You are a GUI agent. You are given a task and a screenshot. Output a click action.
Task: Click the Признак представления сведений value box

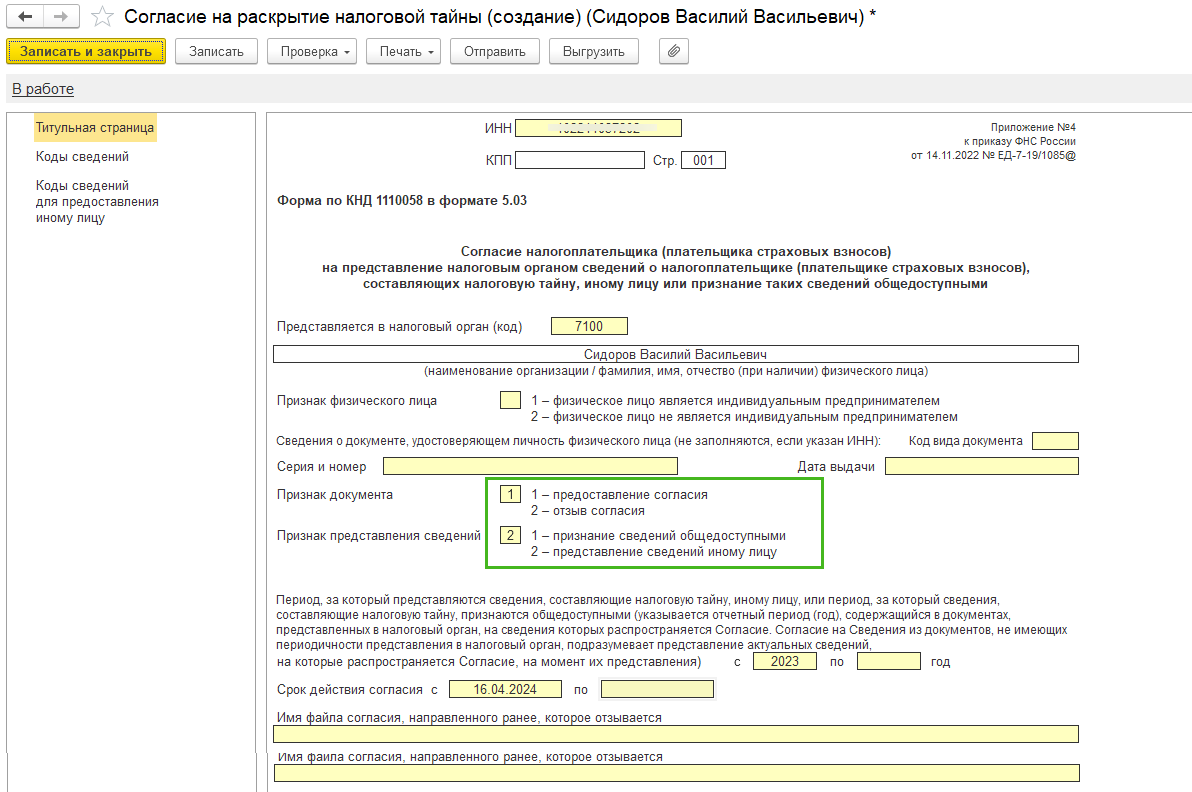pyautogui.click(x=510, y=535)
